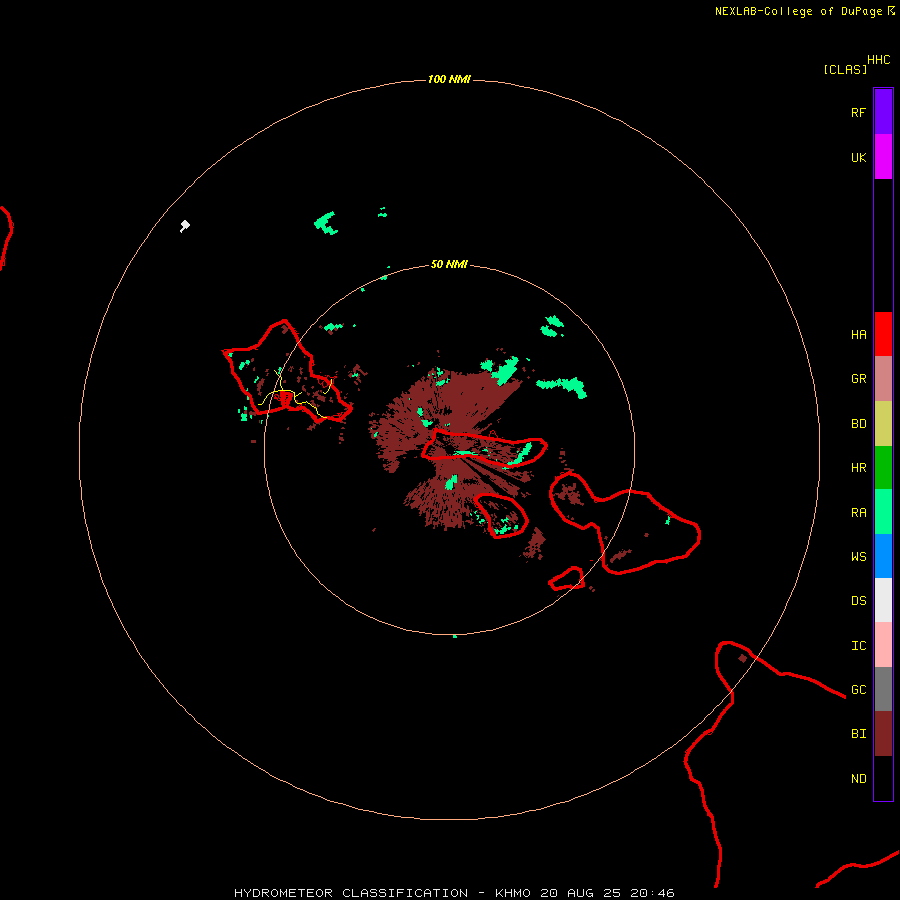Click the HA red legend swatch
900x900 pixels.
[x=883, y=334]
